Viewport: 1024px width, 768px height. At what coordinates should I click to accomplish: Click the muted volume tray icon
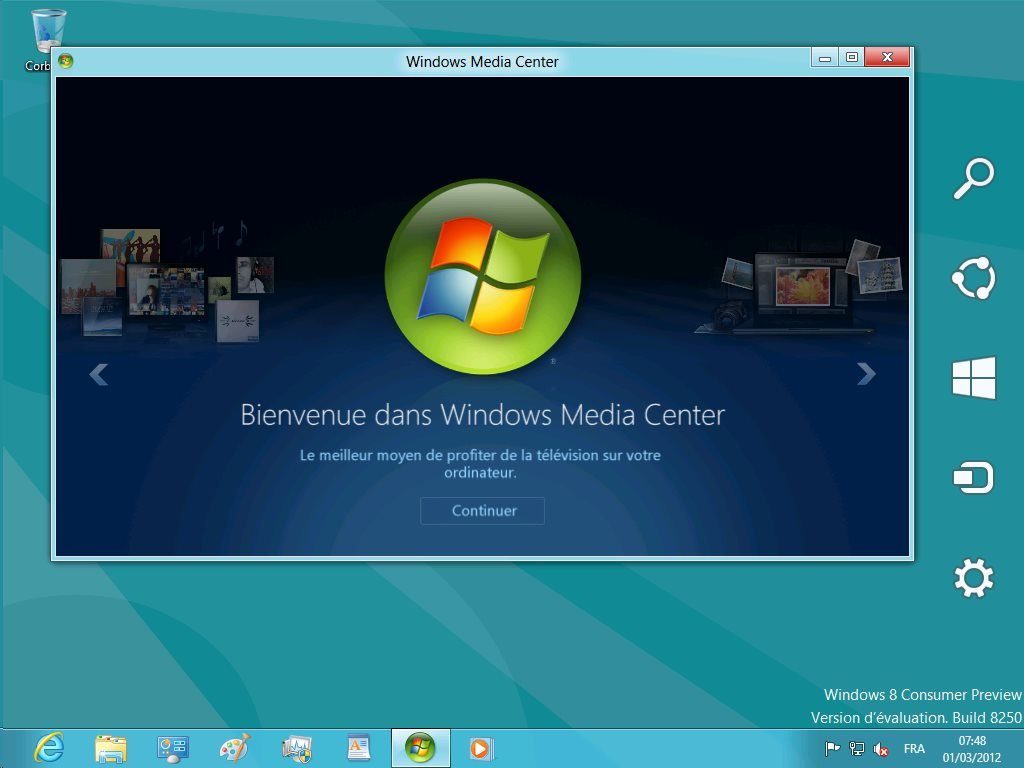pos(880,749)
